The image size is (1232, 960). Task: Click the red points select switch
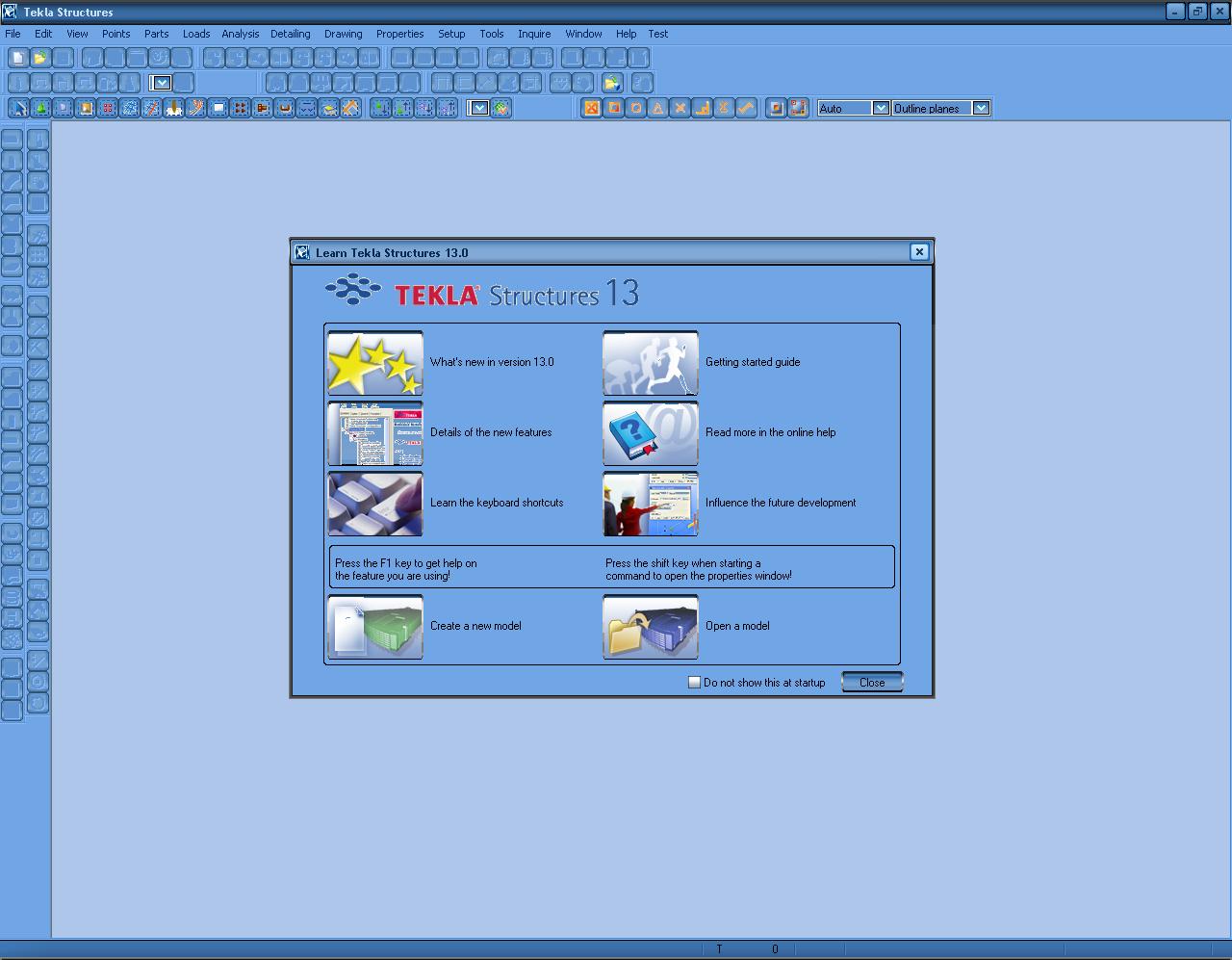[x=108, y=108]
